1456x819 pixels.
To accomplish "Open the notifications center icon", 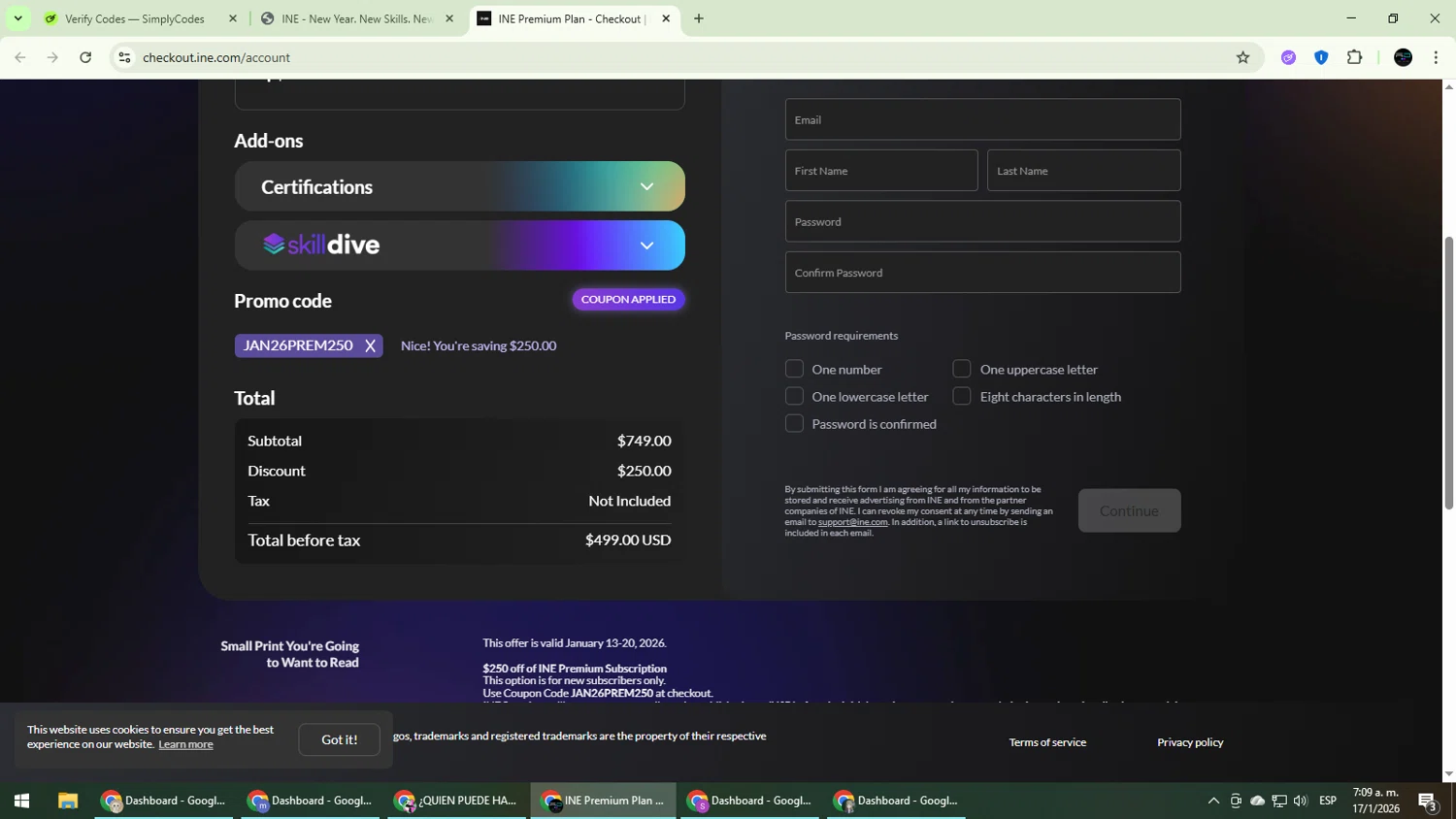I will (1427, 801).
